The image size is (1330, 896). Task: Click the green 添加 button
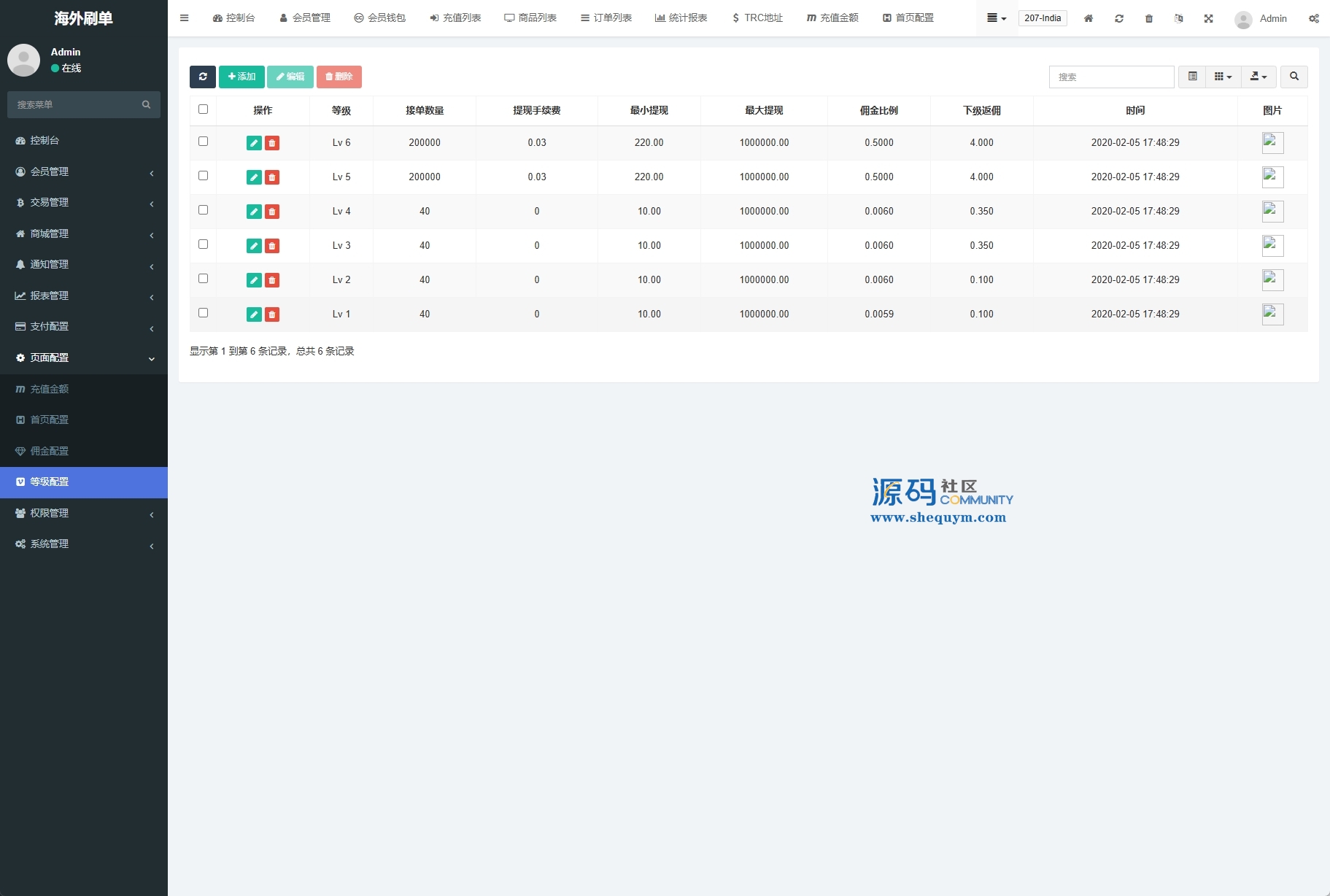pos(241,77)
